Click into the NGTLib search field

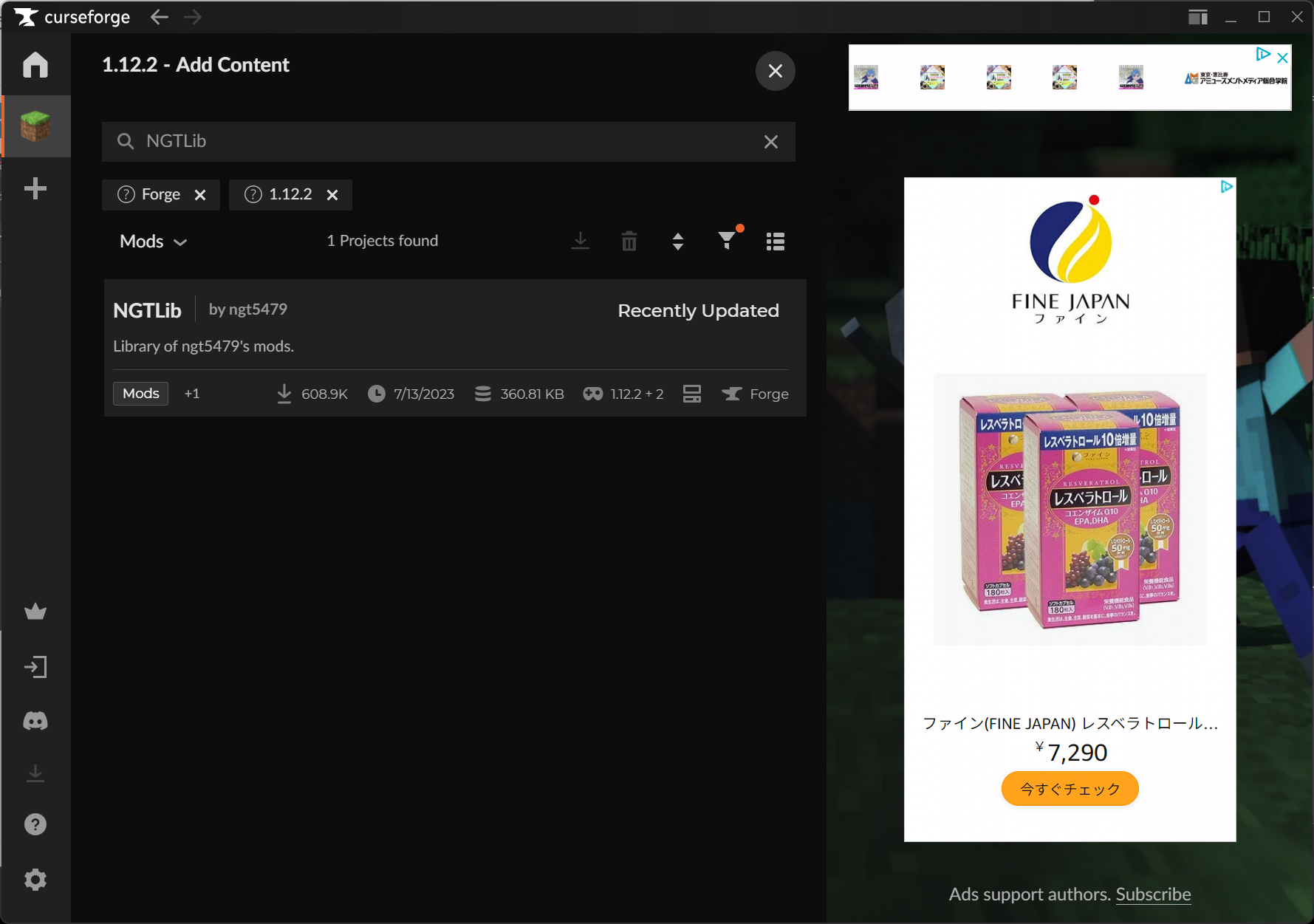click(448, 142)
